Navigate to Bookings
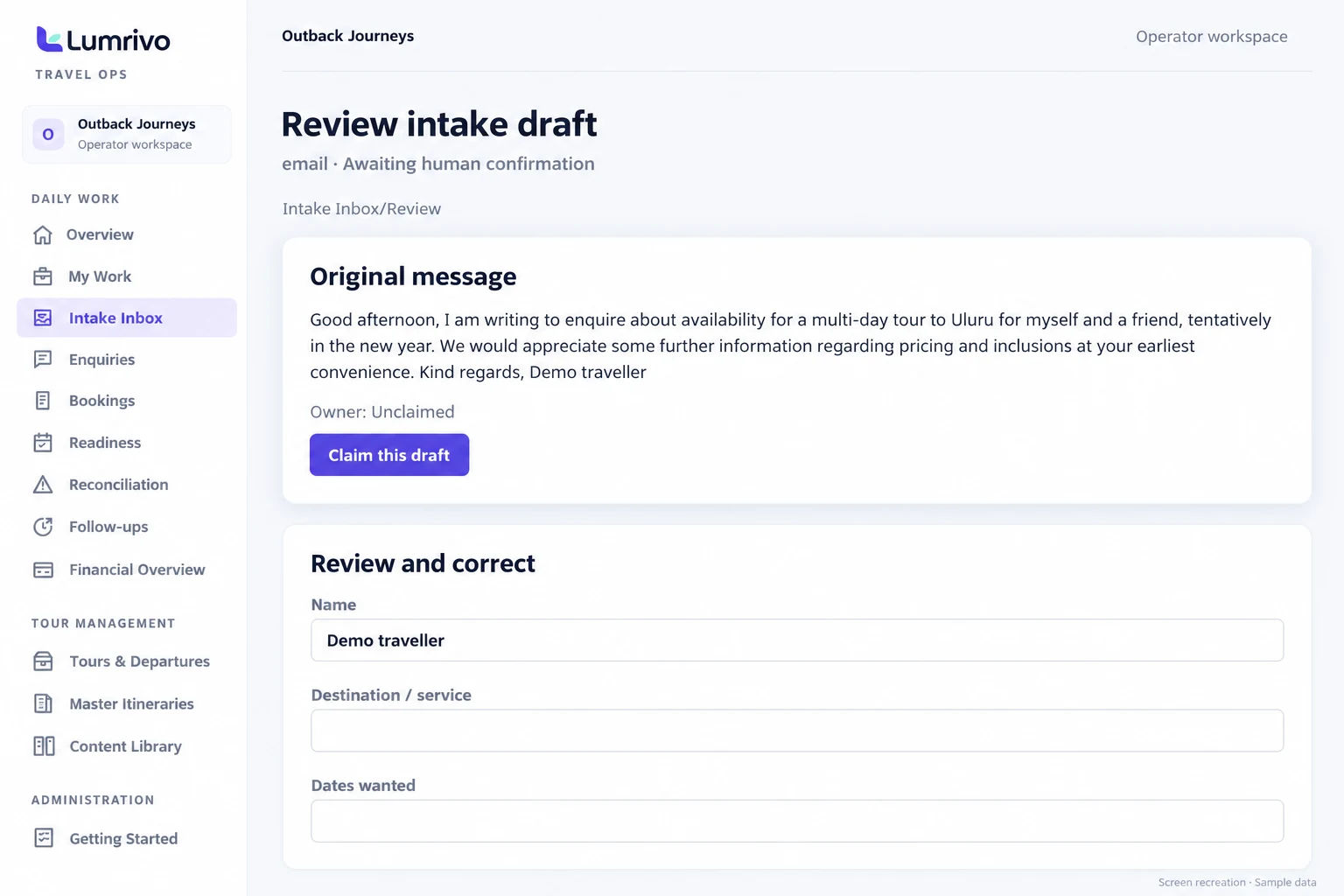 coord(127,401)
